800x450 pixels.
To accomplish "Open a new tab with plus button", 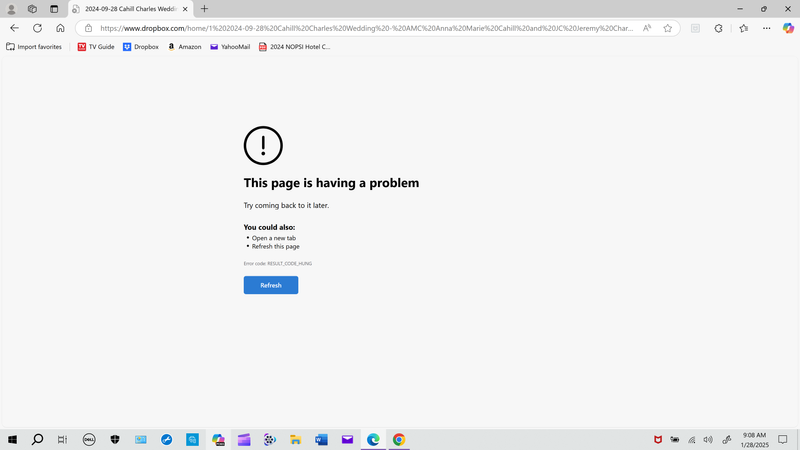I will click(x=204, y=9).
